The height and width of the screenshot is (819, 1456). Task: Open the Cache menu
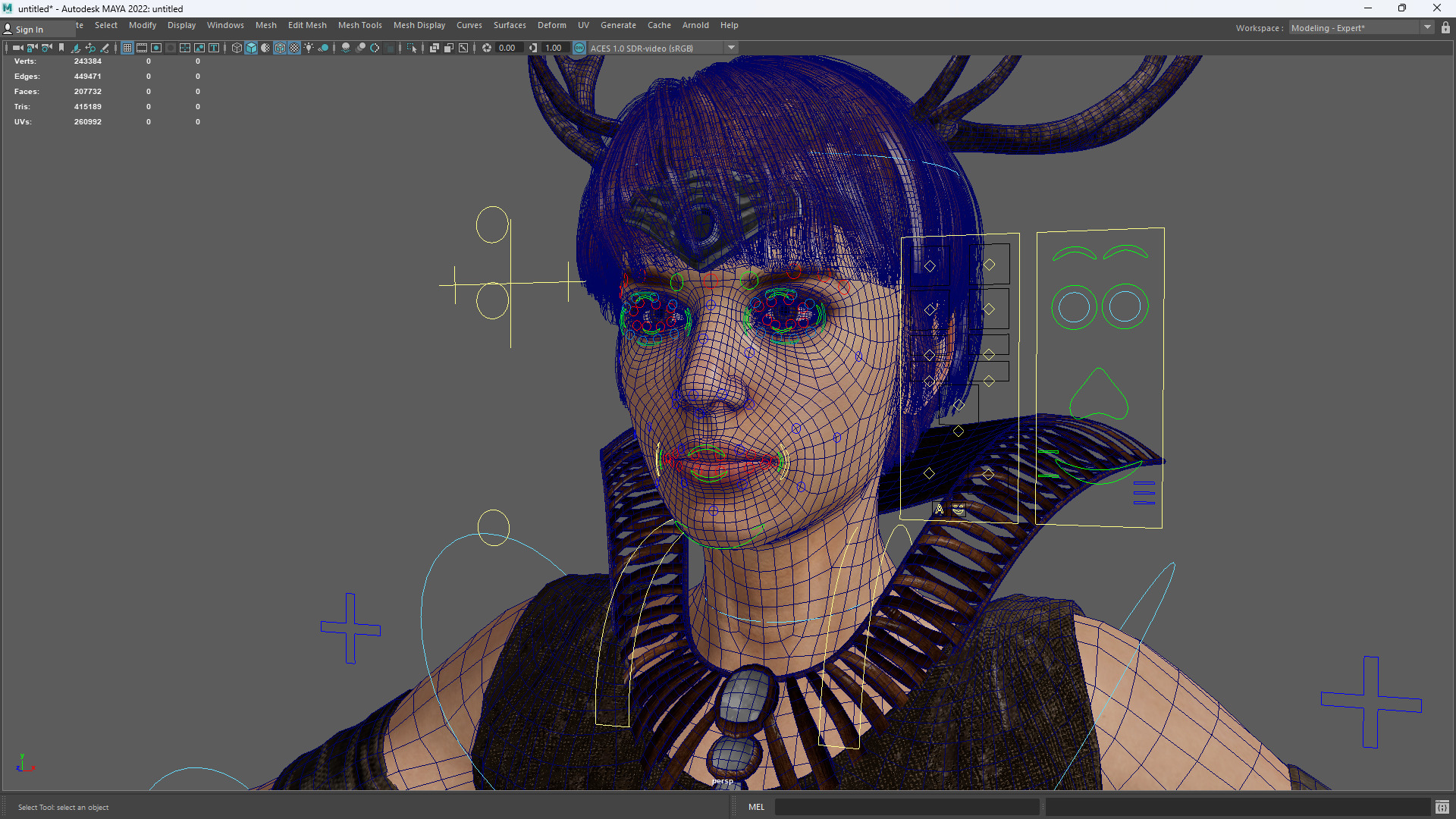point(659,25)
